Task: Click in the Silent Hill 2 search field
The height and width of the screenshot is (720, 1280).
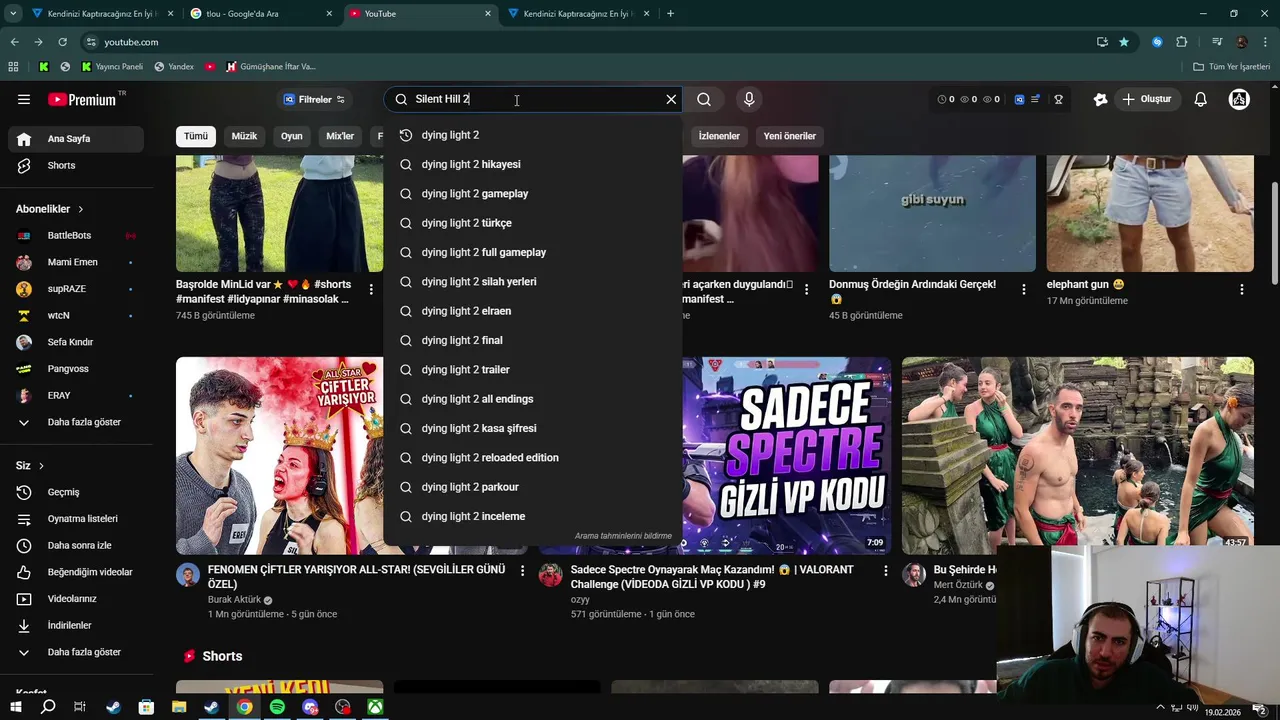Action: tap(535, 99)
